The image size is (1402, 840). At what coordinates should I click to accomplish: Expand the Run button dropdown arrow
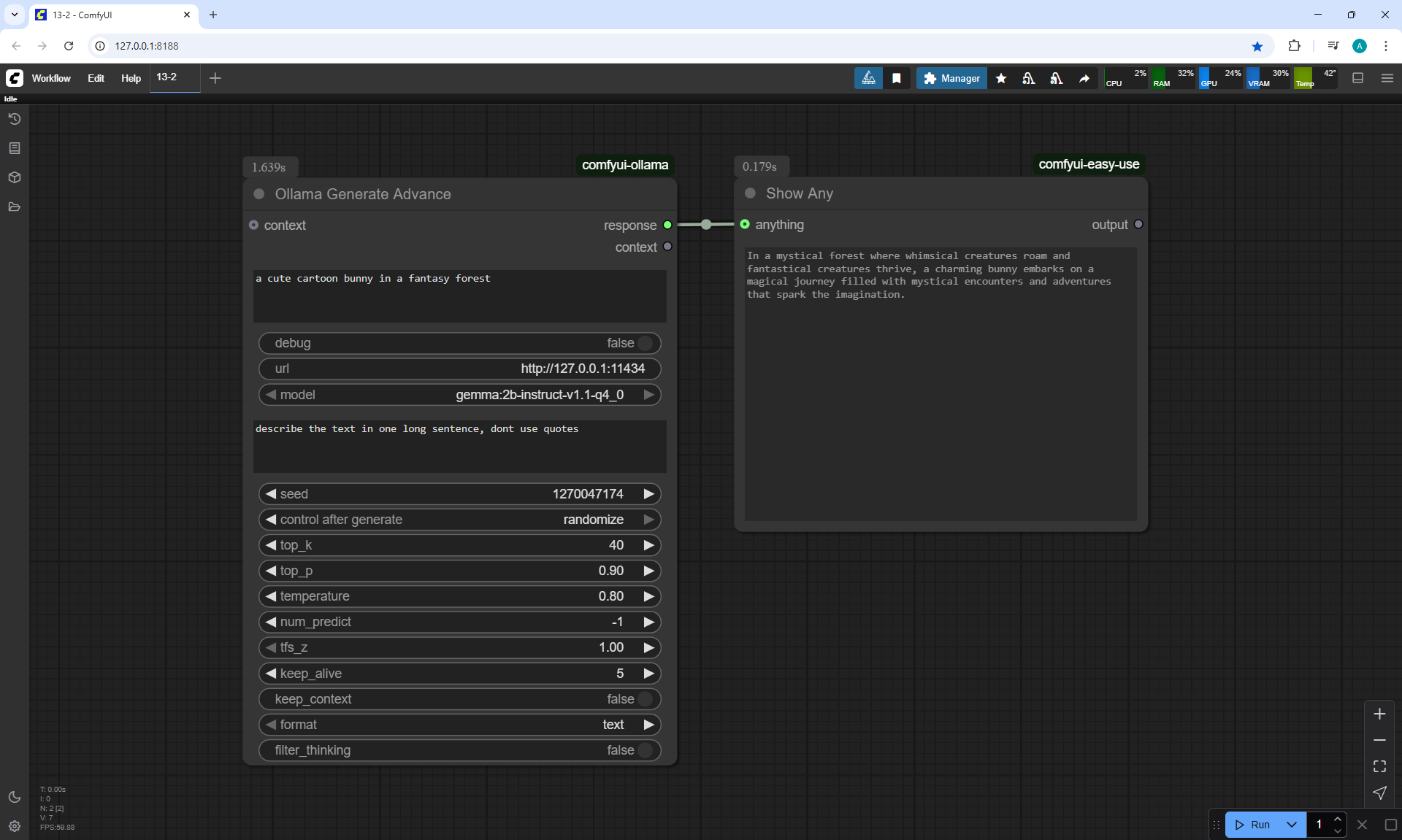tap(1292, 825)
